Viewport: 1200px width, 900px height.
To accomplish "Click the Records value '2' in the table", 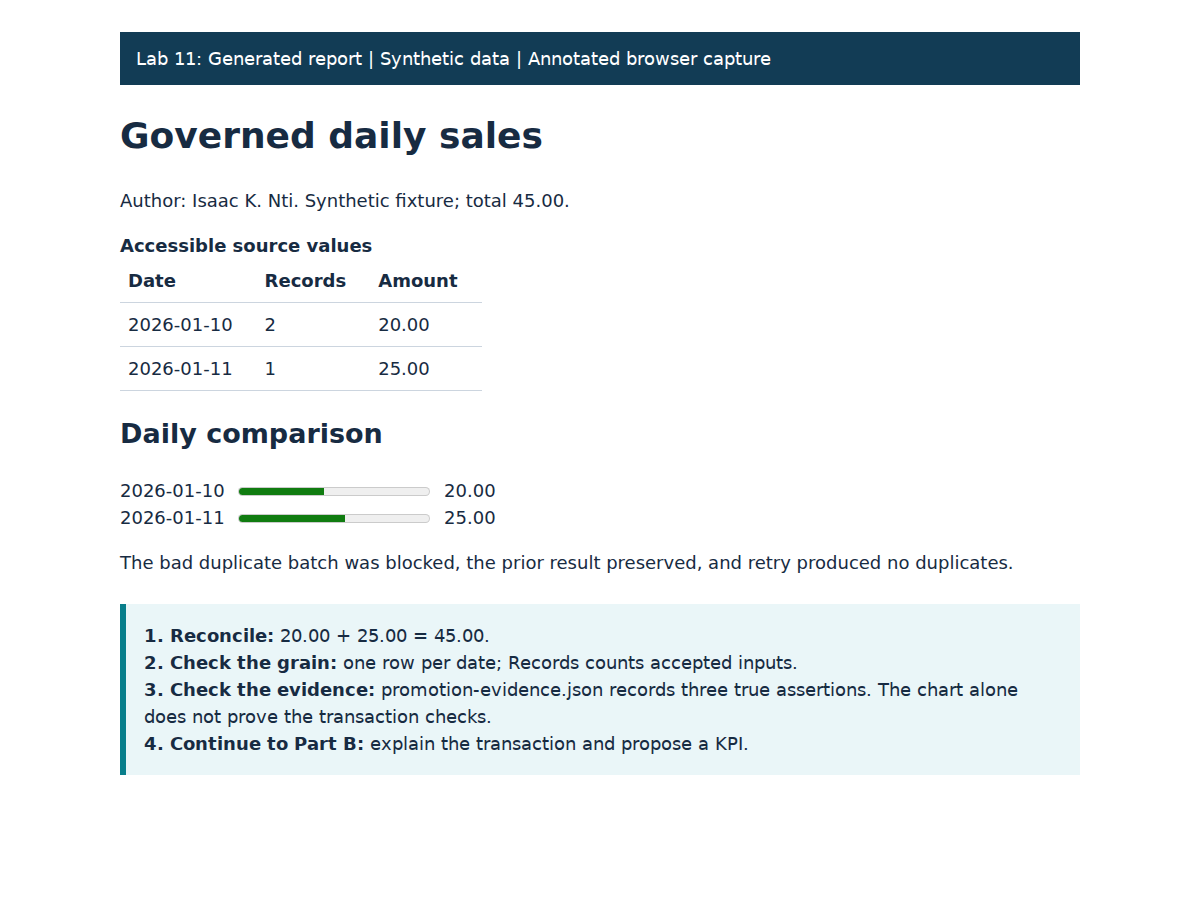I will pyautogui.click(x=270, y=325).
